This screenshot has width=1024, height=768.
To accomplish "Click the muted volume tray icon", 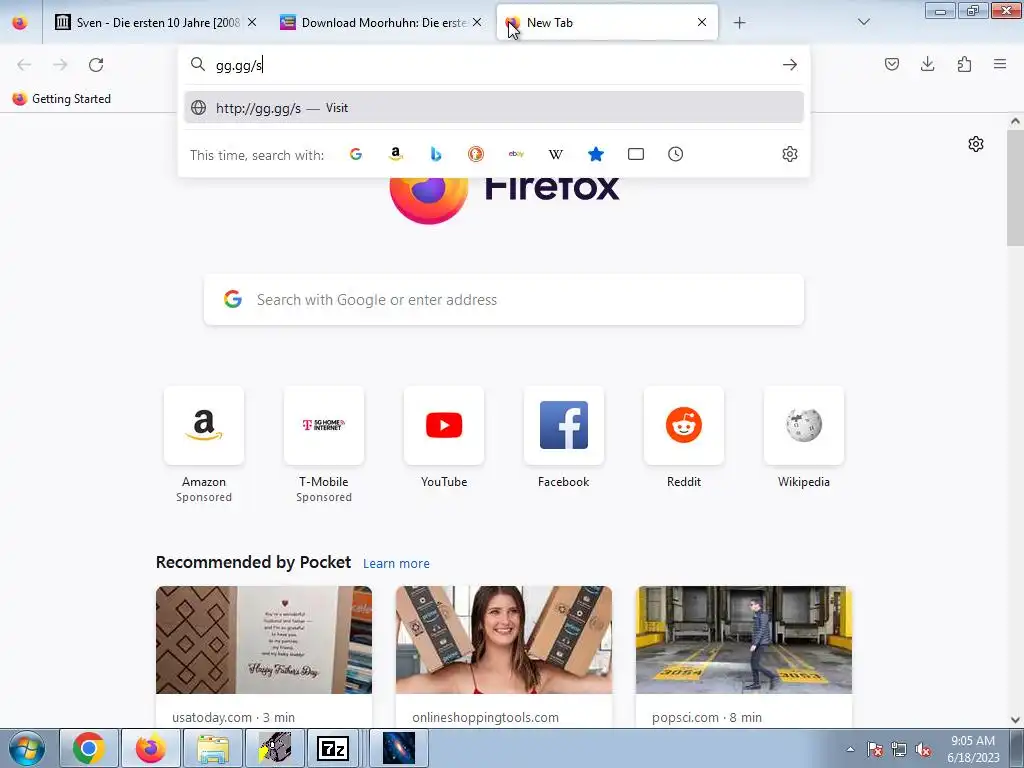I will [x=923, y=750].
